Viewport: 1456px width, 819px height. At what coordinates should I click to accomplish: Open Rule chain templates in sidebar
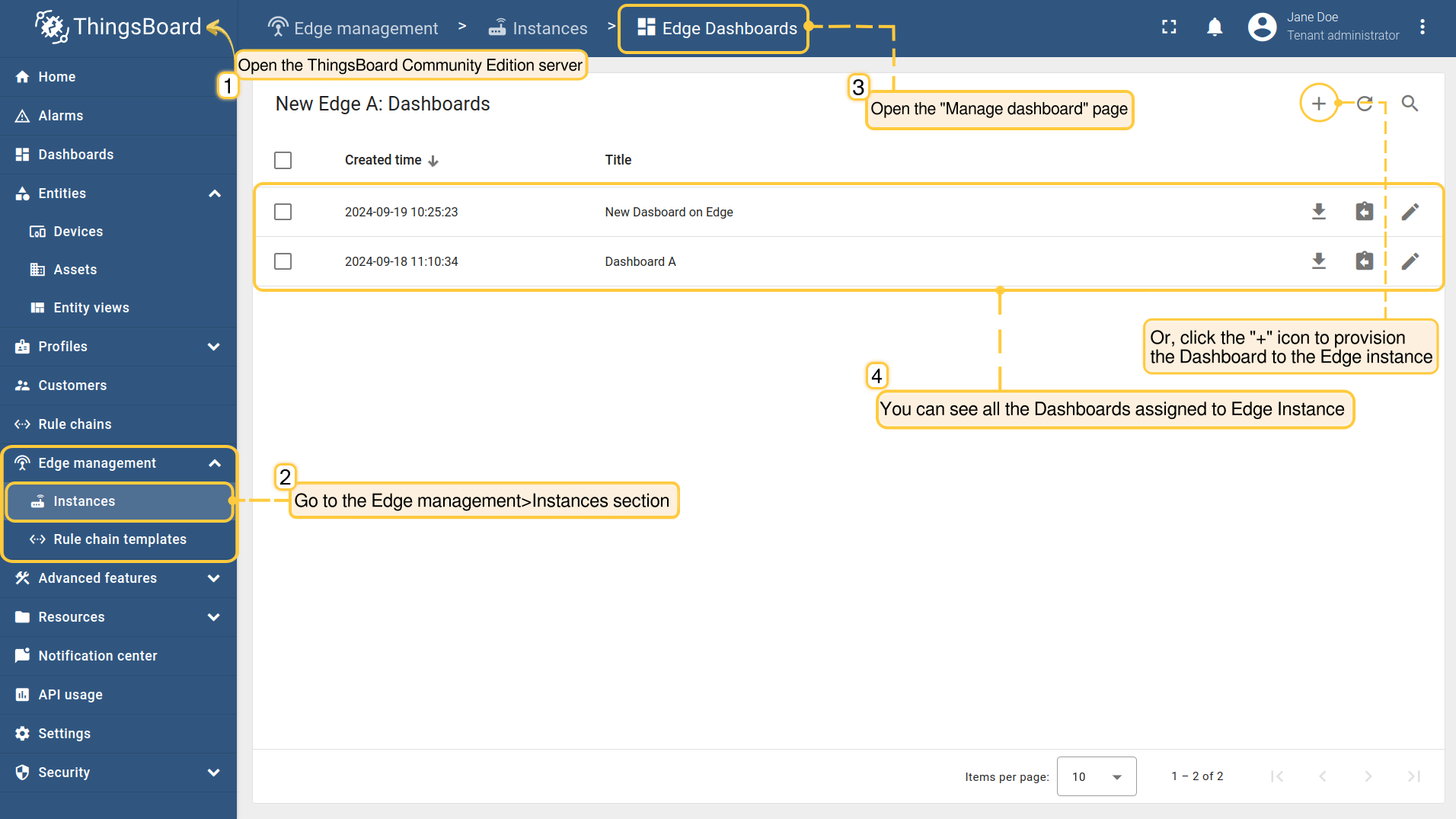120,539
